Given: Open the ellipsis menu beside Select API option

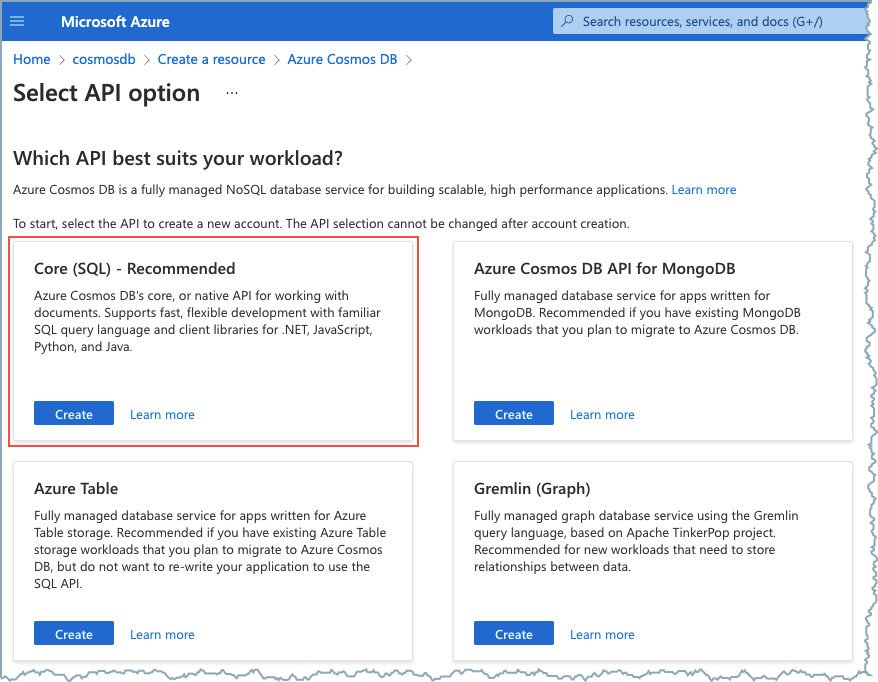Looking at the screenshot, I should point(232,93).
